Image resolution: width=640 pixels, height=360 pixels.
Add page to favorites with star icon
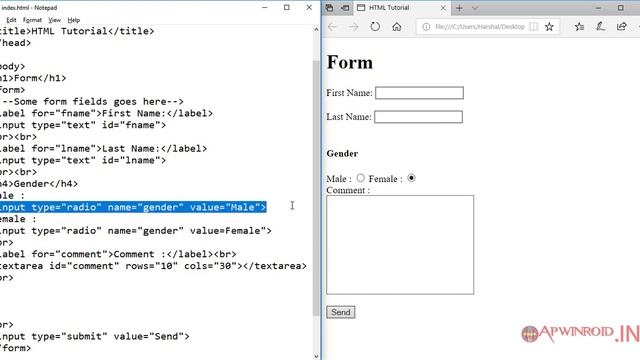pyautogui.click(x=549, y=27)
